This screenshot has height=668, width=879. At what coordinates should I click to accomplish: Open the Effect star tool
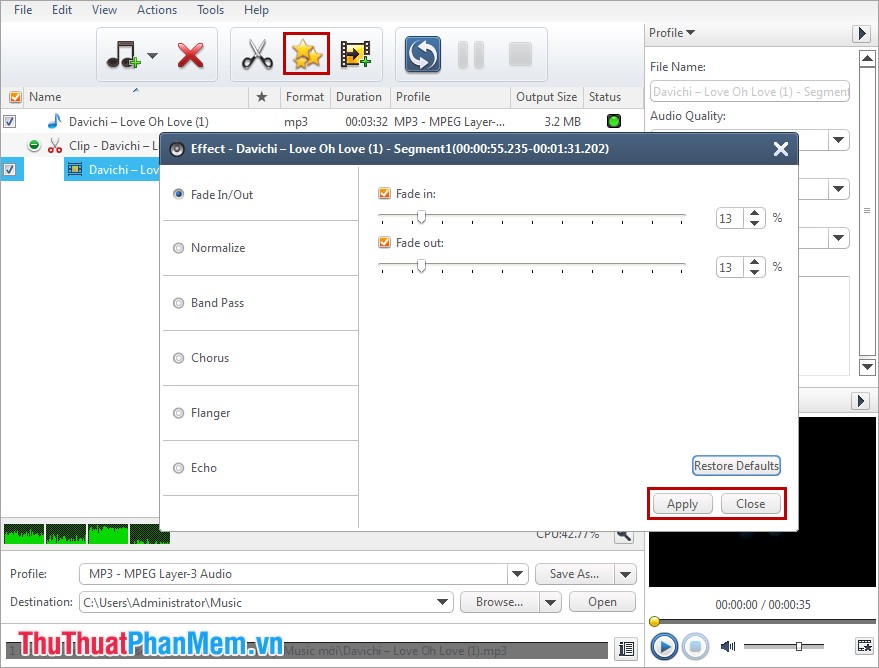pos(306,55)
